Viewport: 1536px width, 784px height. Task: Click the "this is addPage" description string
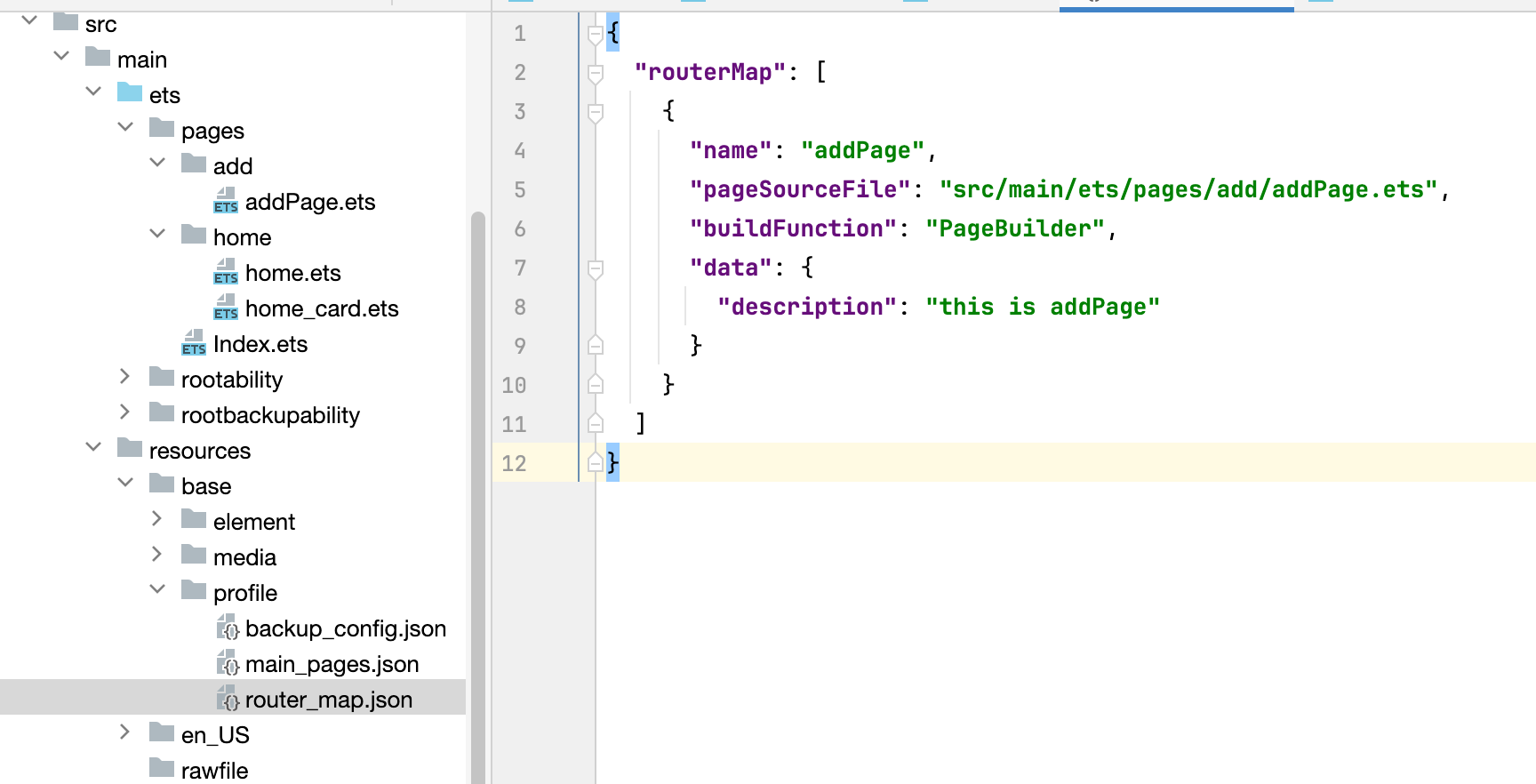pos(1043,307)
